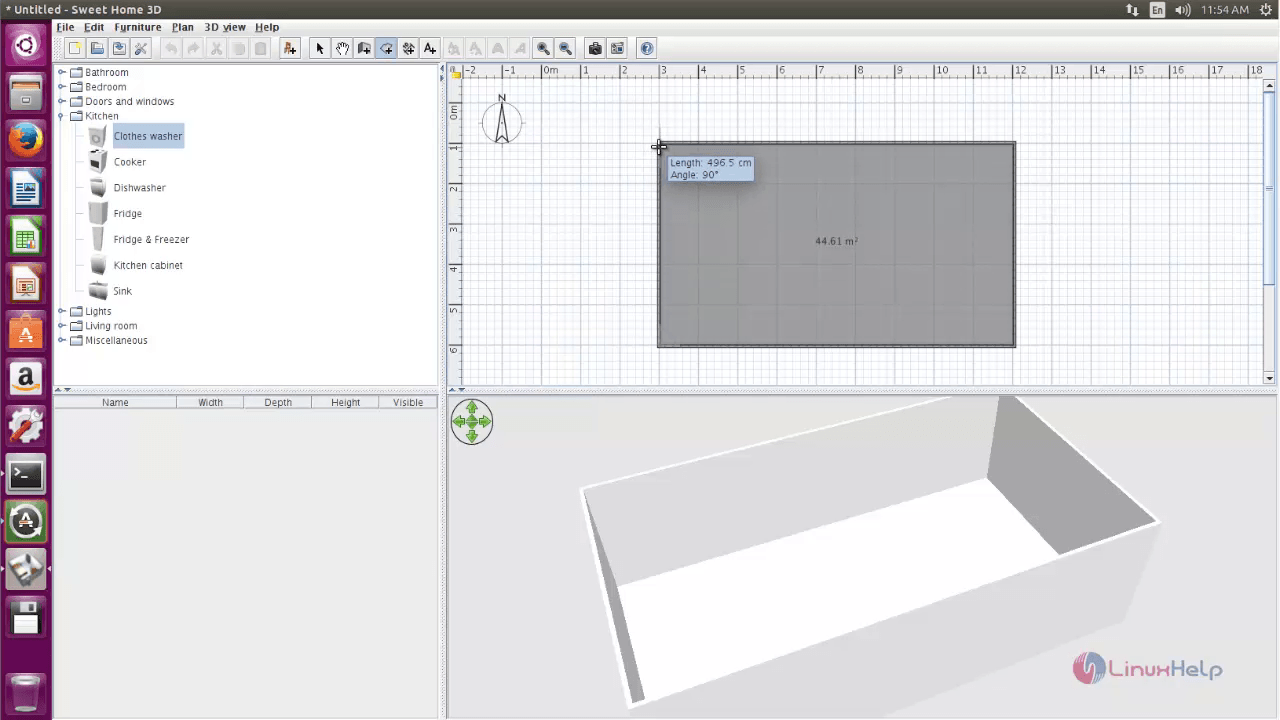Open the 3D view menu
The image size is (1280, 720).
coord(225,27)
